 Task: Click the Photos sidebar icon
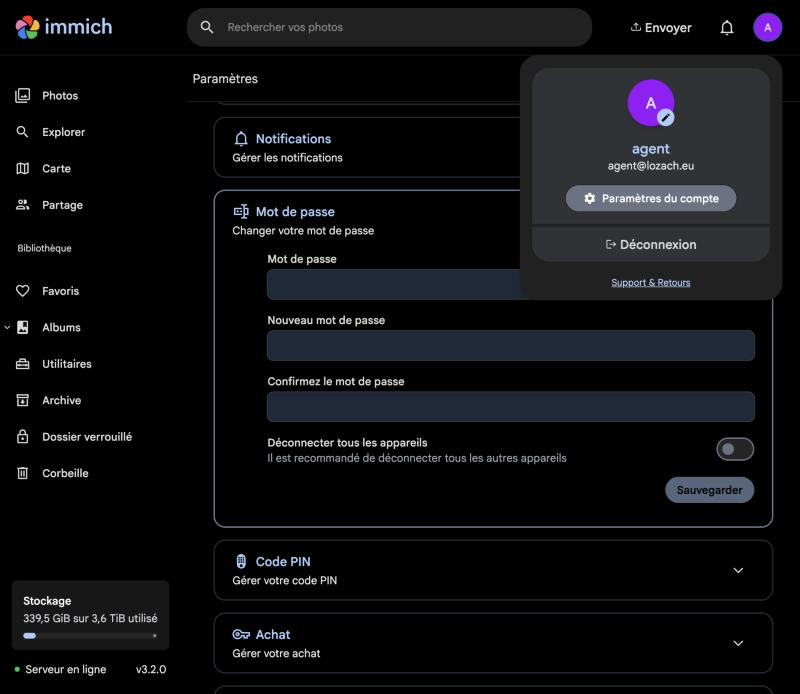(22, 95)
